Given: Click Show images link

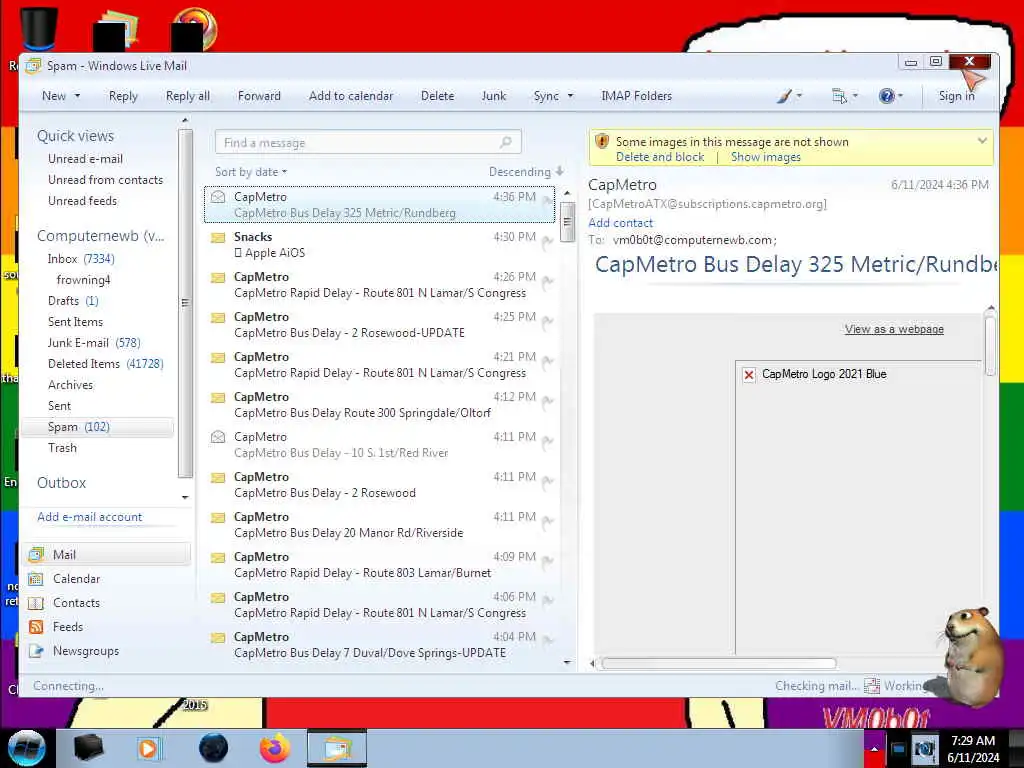Looking at the screenshot, I should [x=765, y=157].
